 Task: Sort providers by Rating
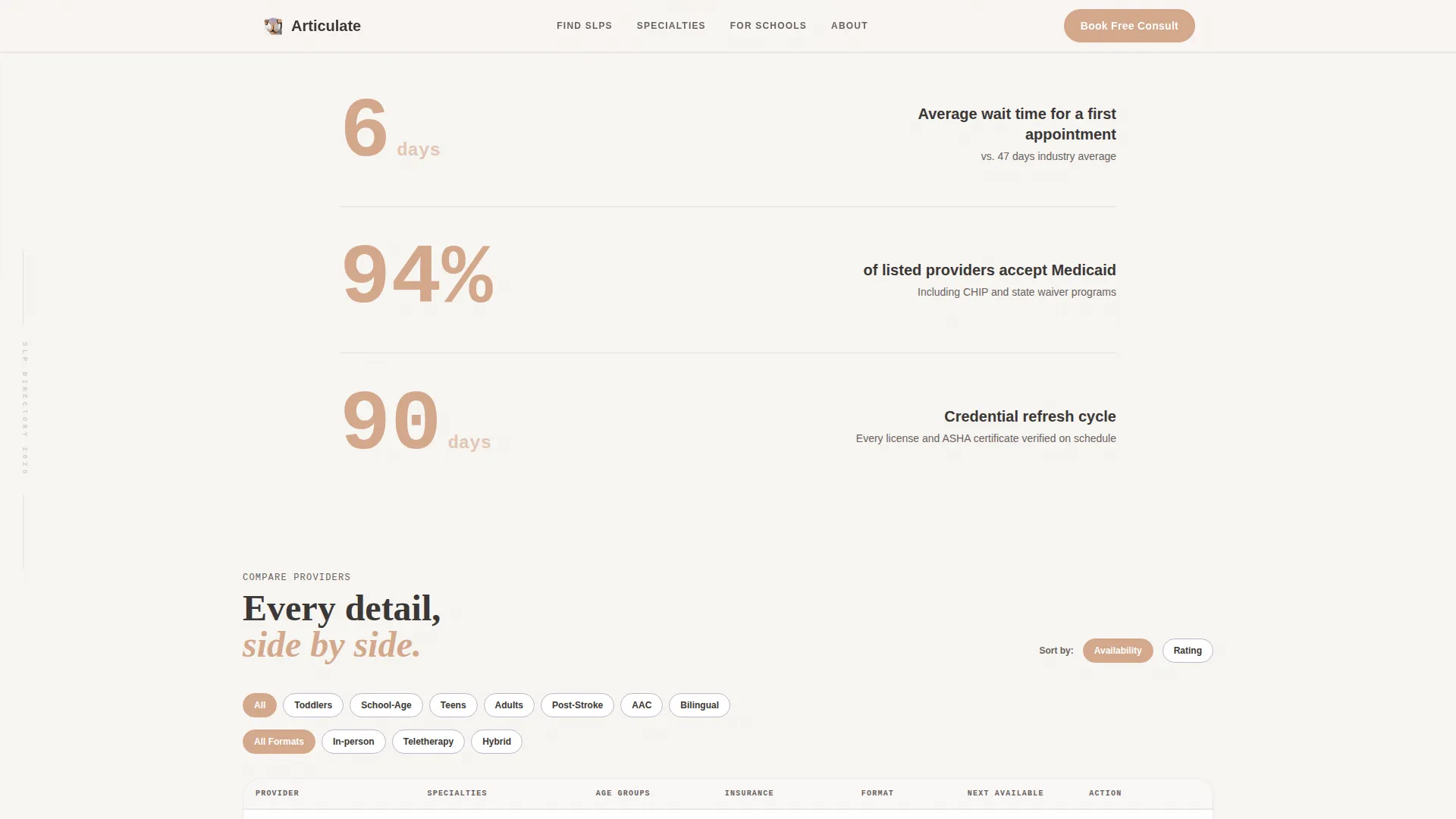click(x=1188, y=651)
